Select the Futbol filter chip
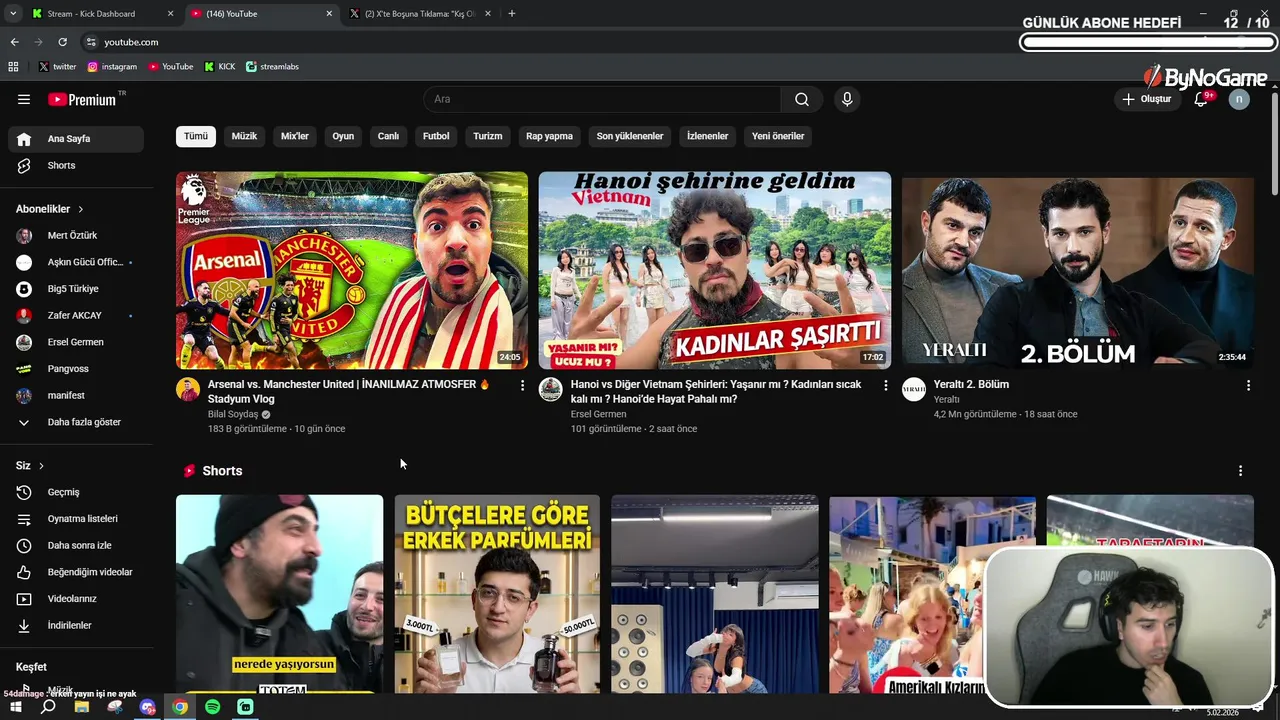 point(436,136)
